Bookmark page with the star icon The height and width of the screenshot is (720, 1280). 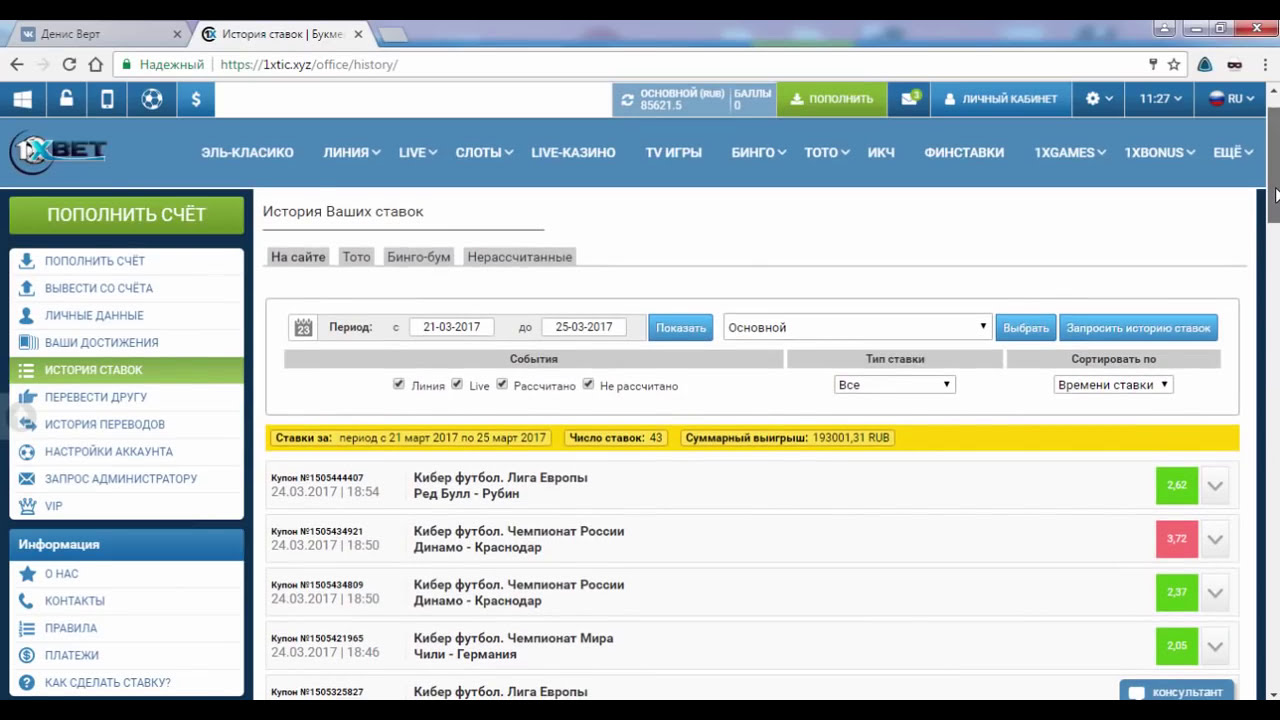point(1174,64)
